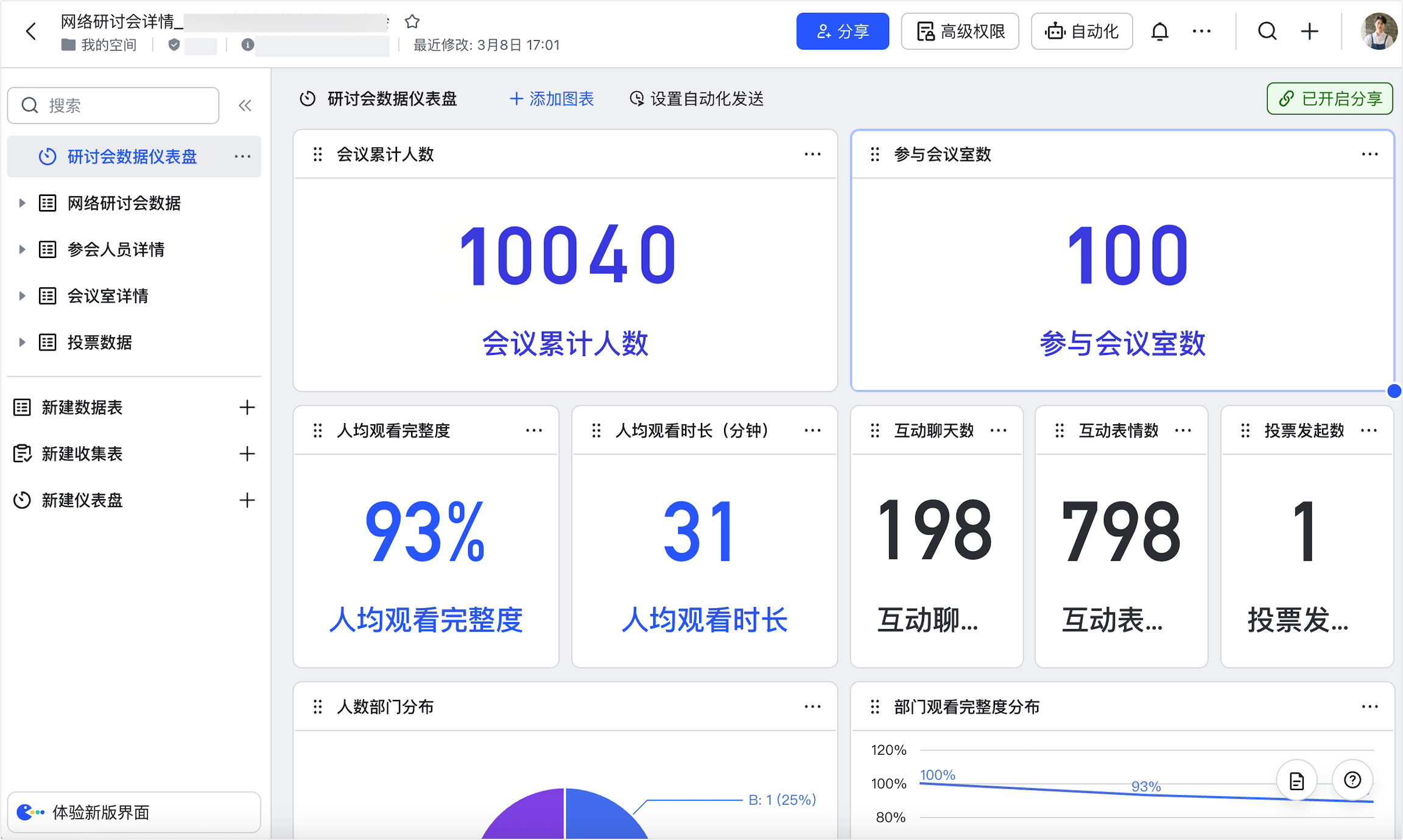Viewport: 1403px width, 840px height.
Task: Click the floating help question icon
Action: click(x=1352, y=780)
